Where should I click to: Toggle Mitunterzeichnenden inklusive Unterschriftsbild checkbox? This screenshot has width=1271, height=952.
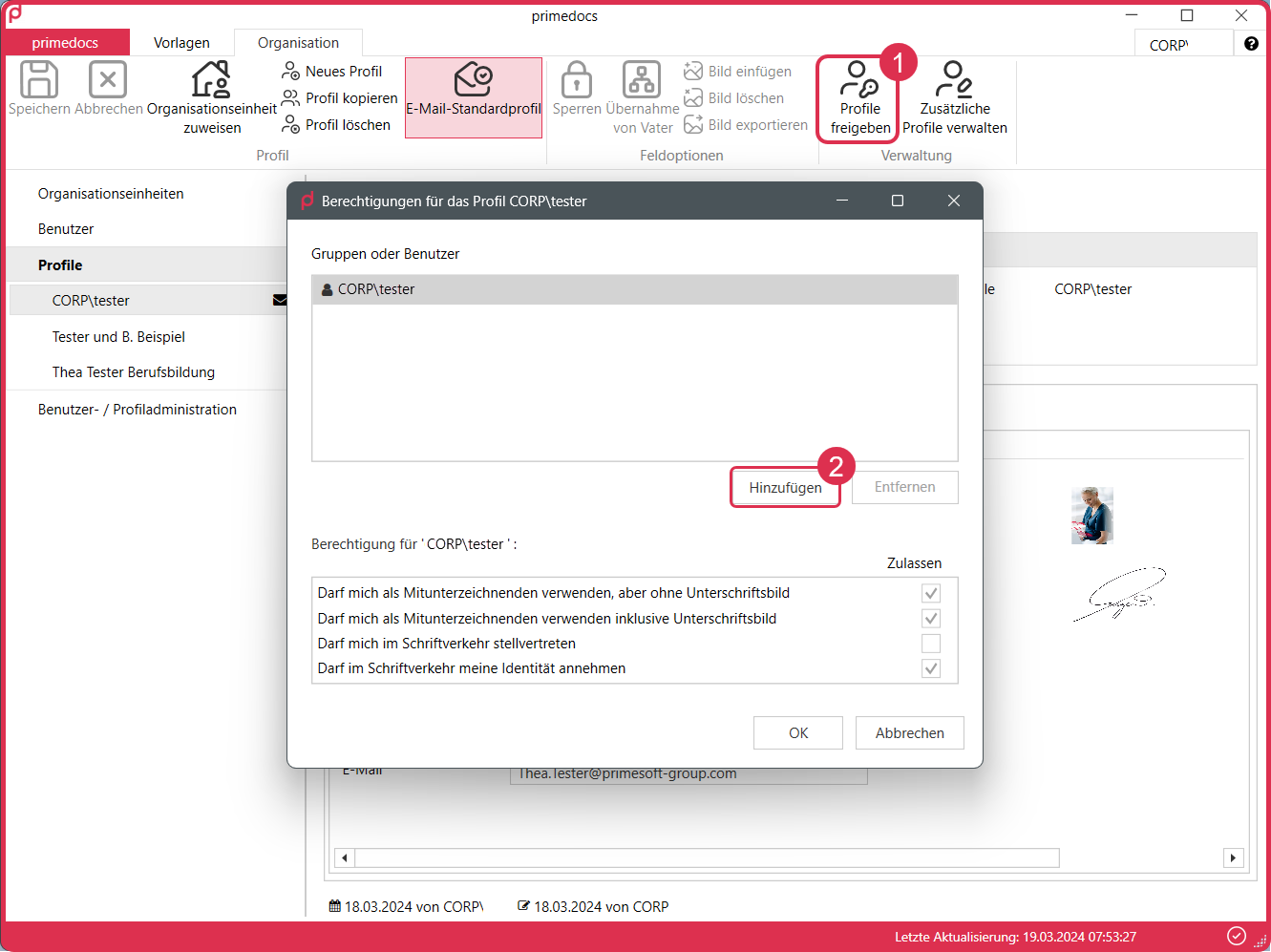tap(931, 619)
